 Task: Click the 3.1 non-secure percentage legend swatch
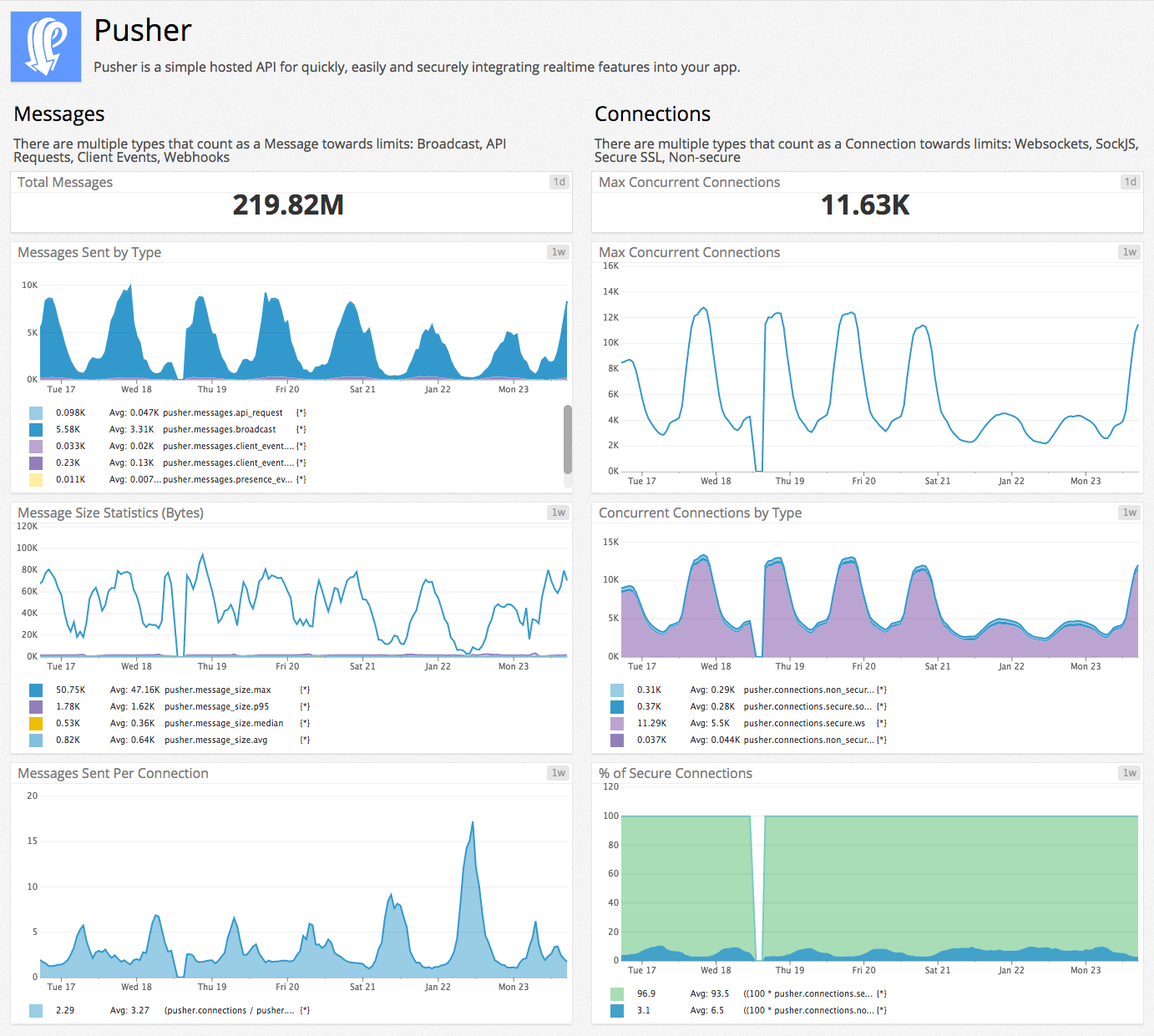tap(617, 1011)
